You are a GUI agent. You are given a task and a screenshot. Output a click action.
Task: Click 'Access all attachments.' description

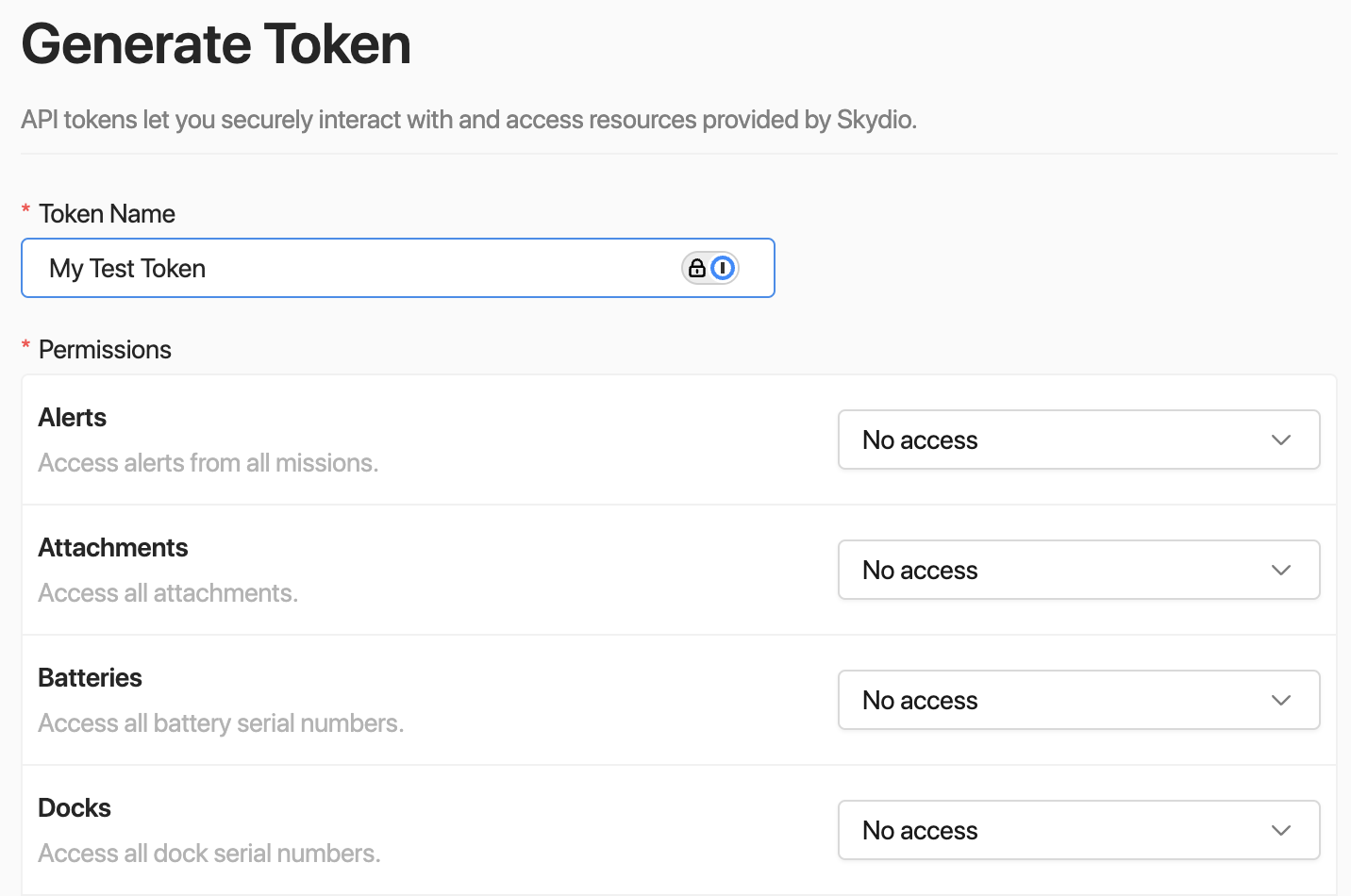tap(168, 593)
